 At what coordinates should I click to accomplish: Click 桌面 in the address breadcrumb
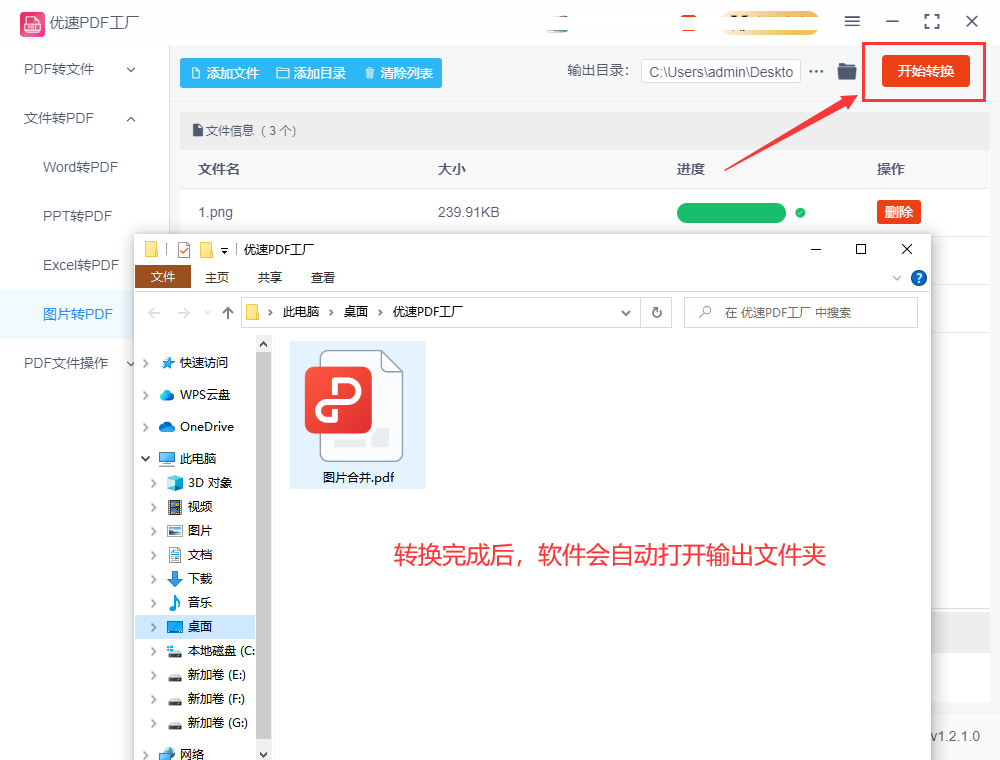356,312
